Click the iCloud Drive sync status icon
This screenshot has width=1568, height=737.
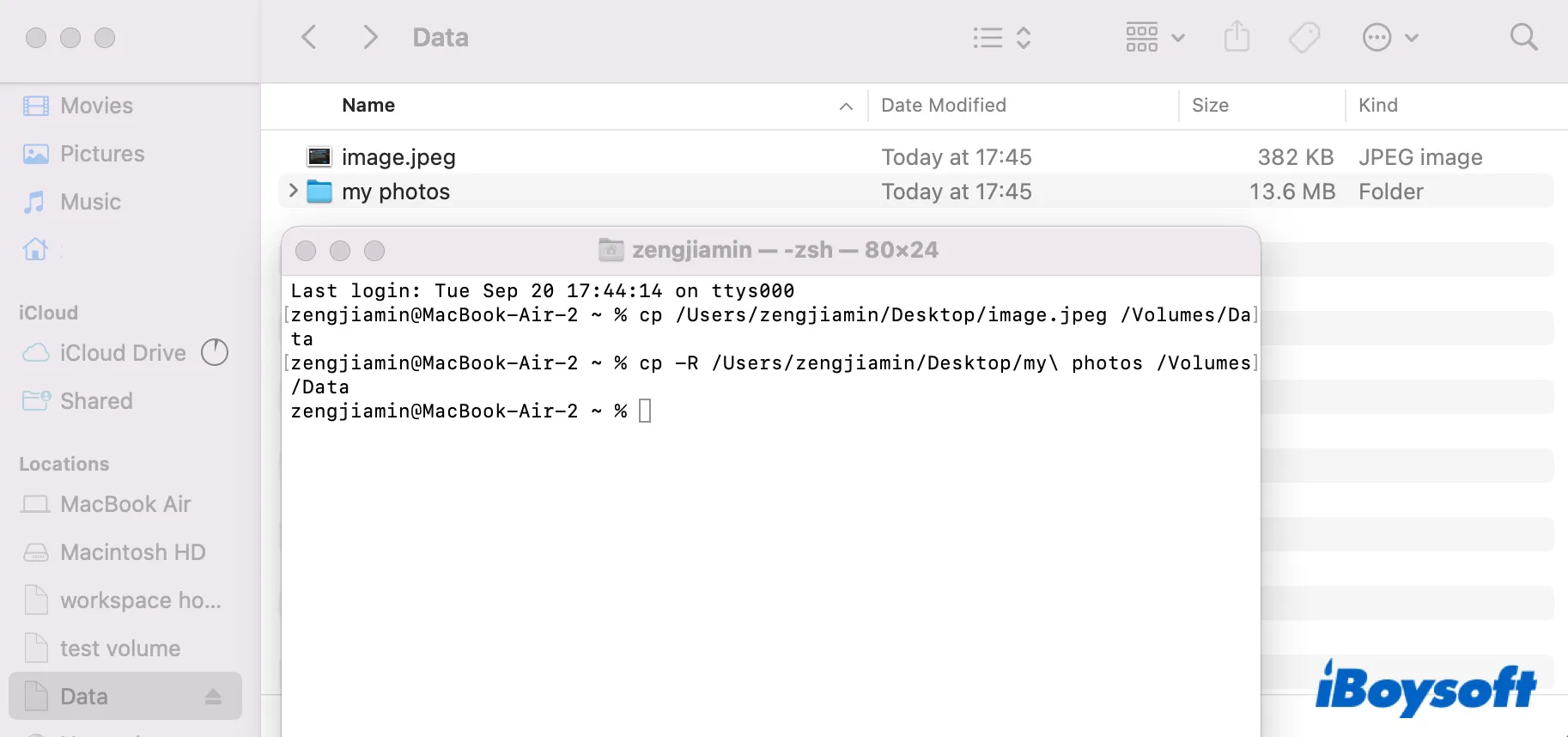click(215, 352)
